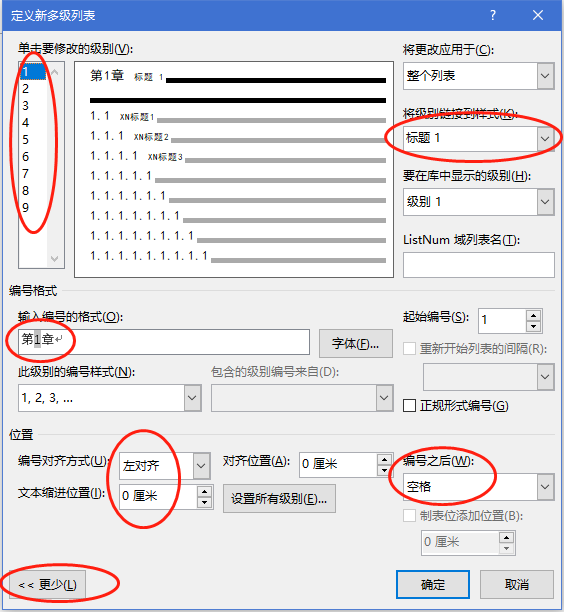Click the 字体 font button
The width and height of the screenshot is (564, 612).
click(x=356, y=343)
